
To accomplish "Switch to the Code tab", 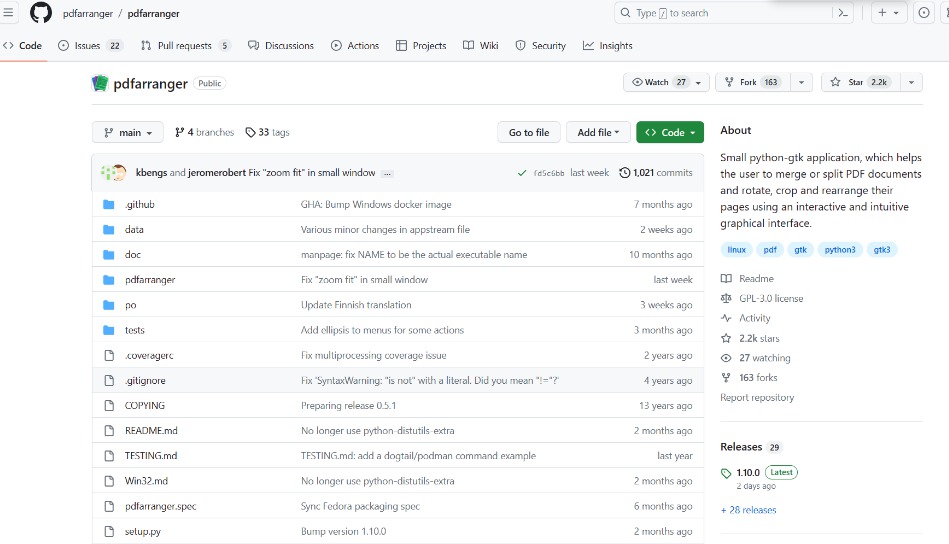I will 22,46.
